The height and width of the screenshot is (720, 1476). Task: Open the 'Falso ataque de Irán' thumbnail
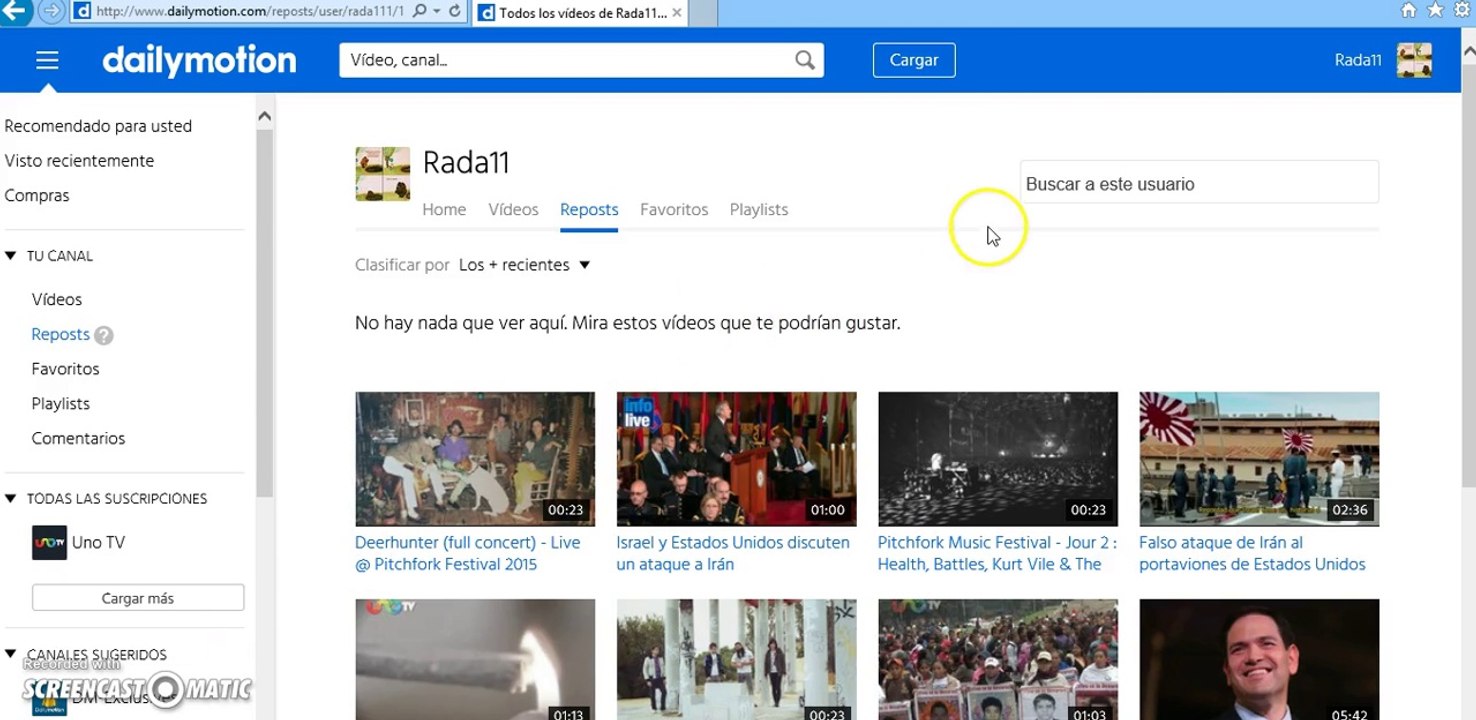(1259, 459)
